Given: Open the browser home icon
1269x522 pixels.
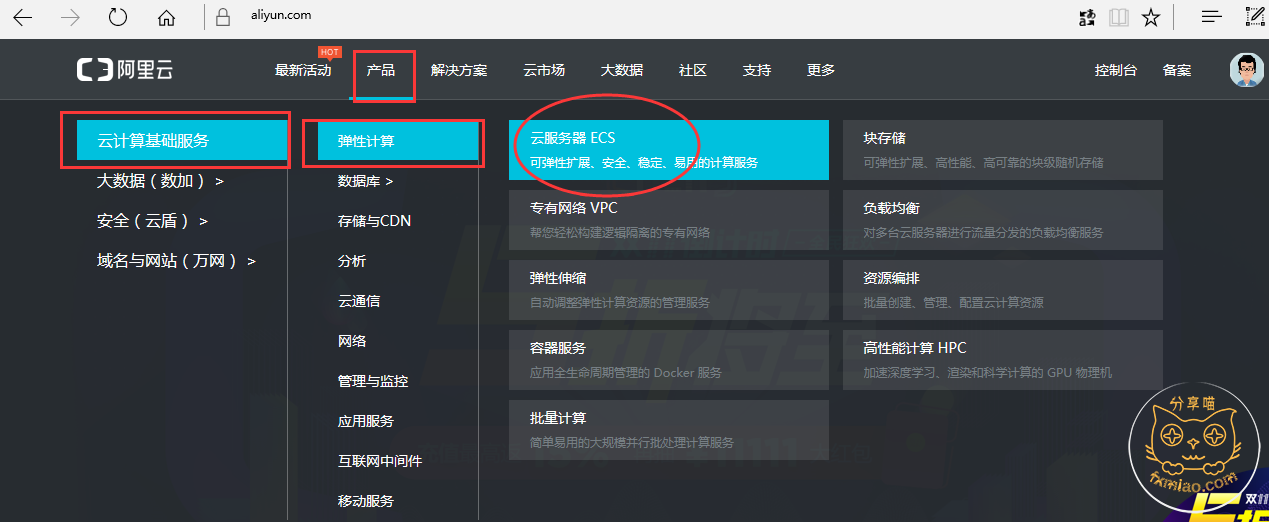Looking at the screenshot, I should [166, 17].
